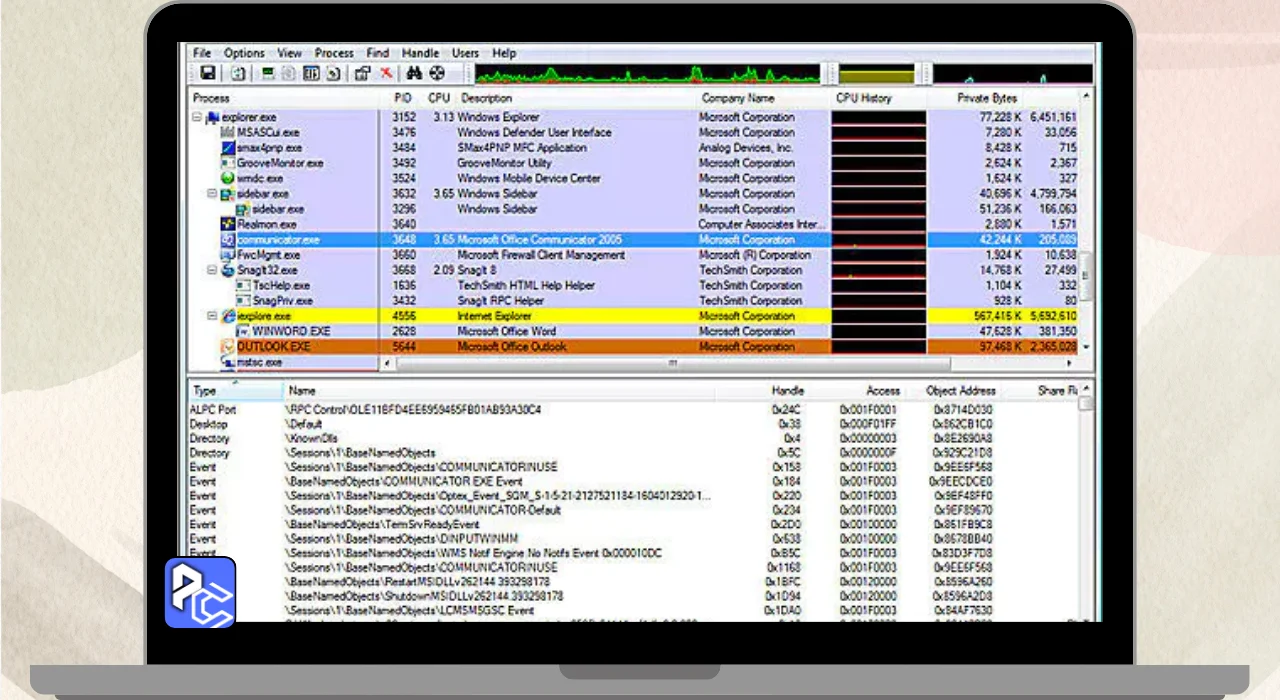Click the binoculars Find icon

[x=414, y=73]
